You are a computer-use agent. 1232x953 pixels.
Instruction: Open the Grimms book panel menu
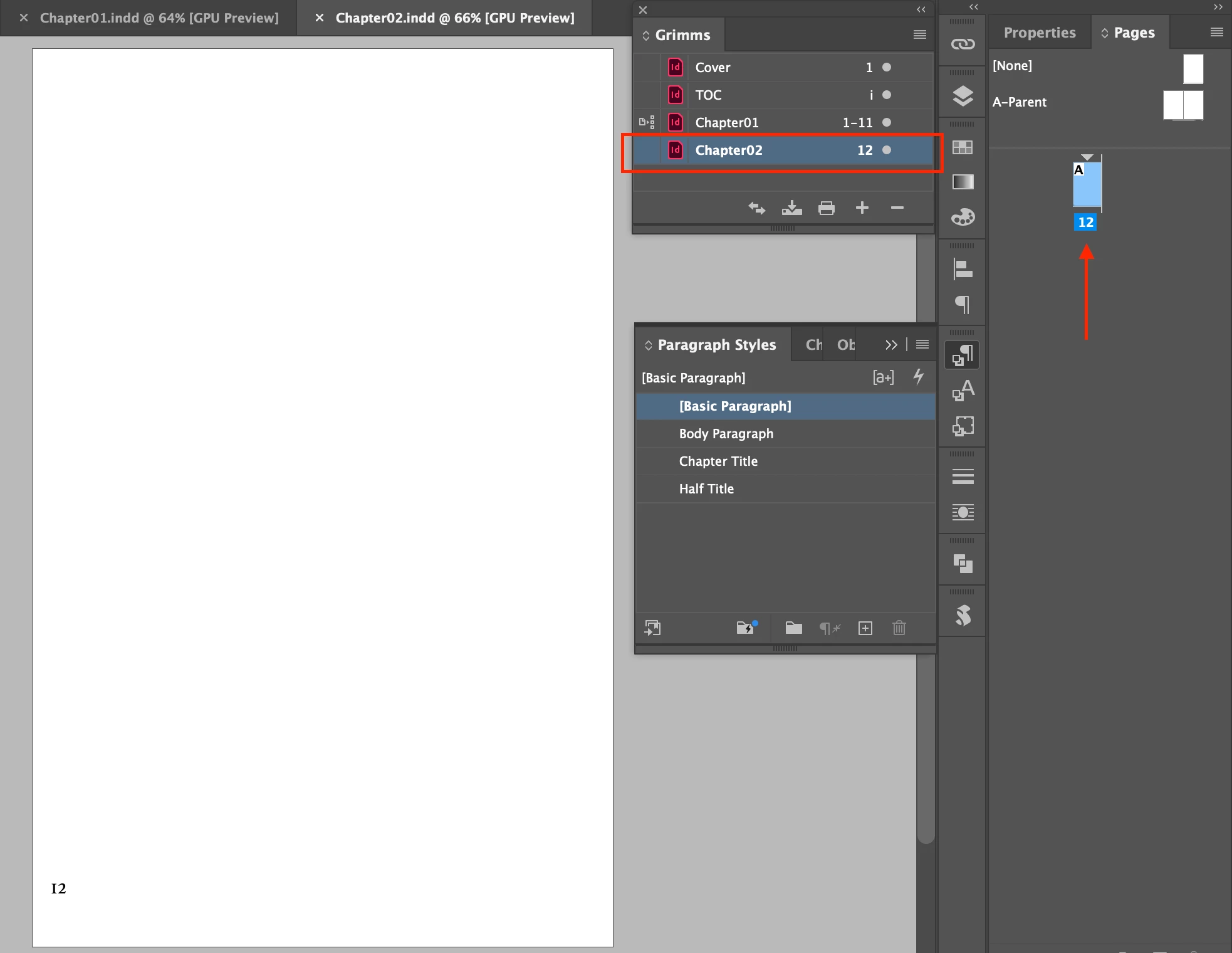click(919, 35)
